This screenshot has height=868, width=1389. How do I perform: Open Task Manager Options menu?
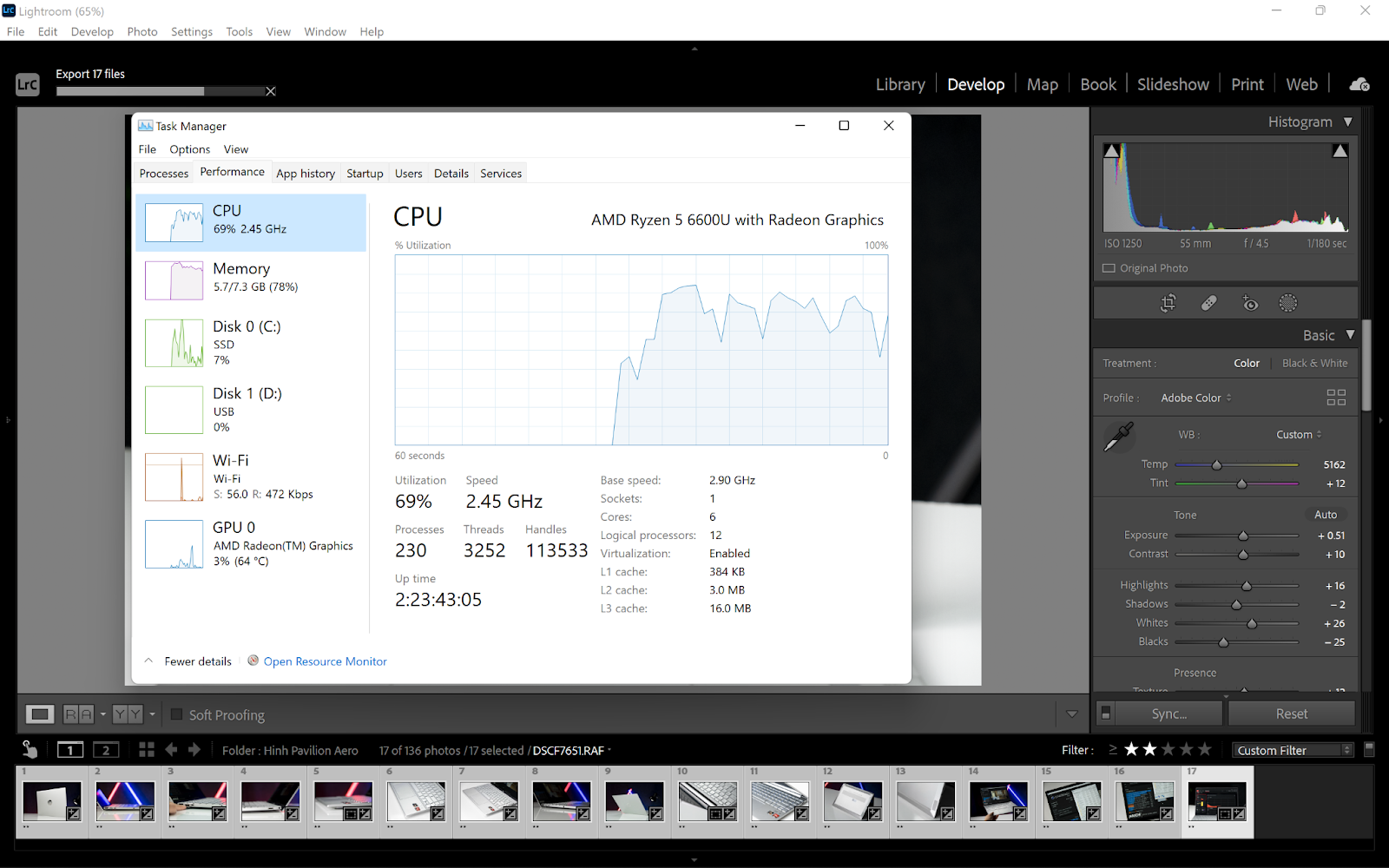(190, 149)
